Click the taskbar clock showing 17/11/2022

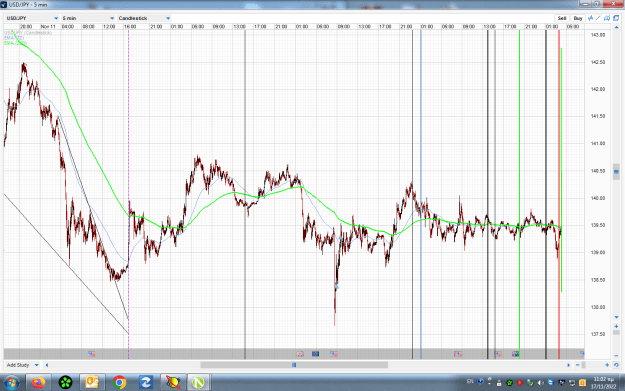point(603,383)
